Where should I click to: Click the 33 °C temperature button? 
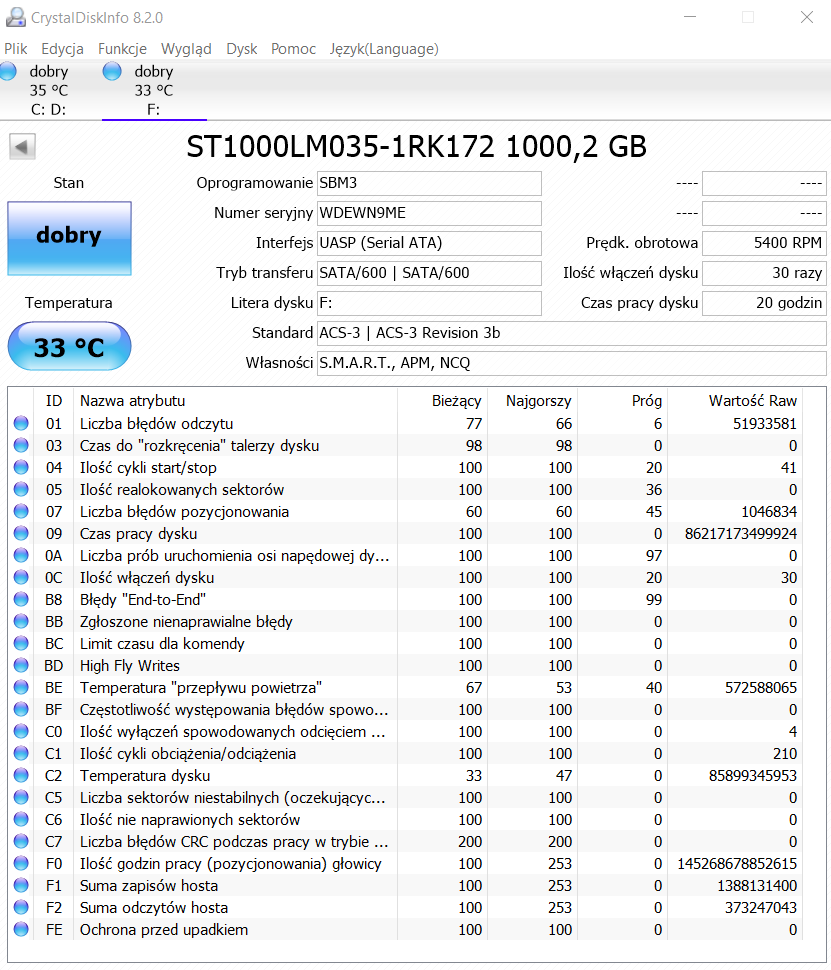tap(69, 346)
